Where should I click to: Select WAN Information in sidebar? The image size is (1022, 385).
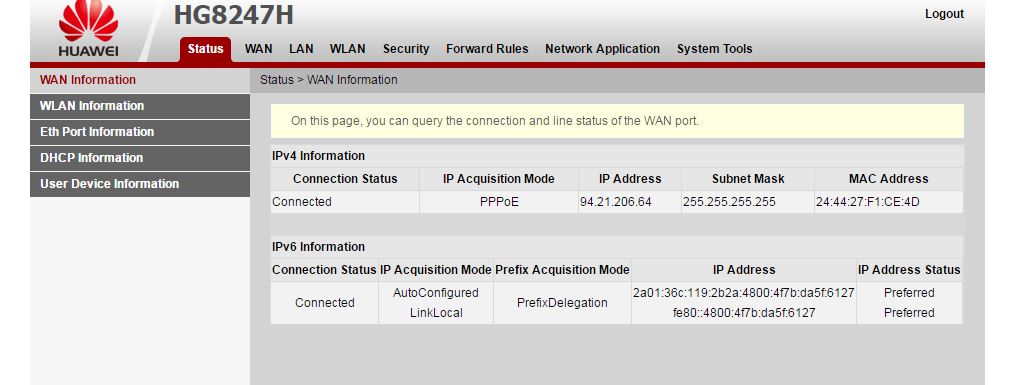[140, 80]
